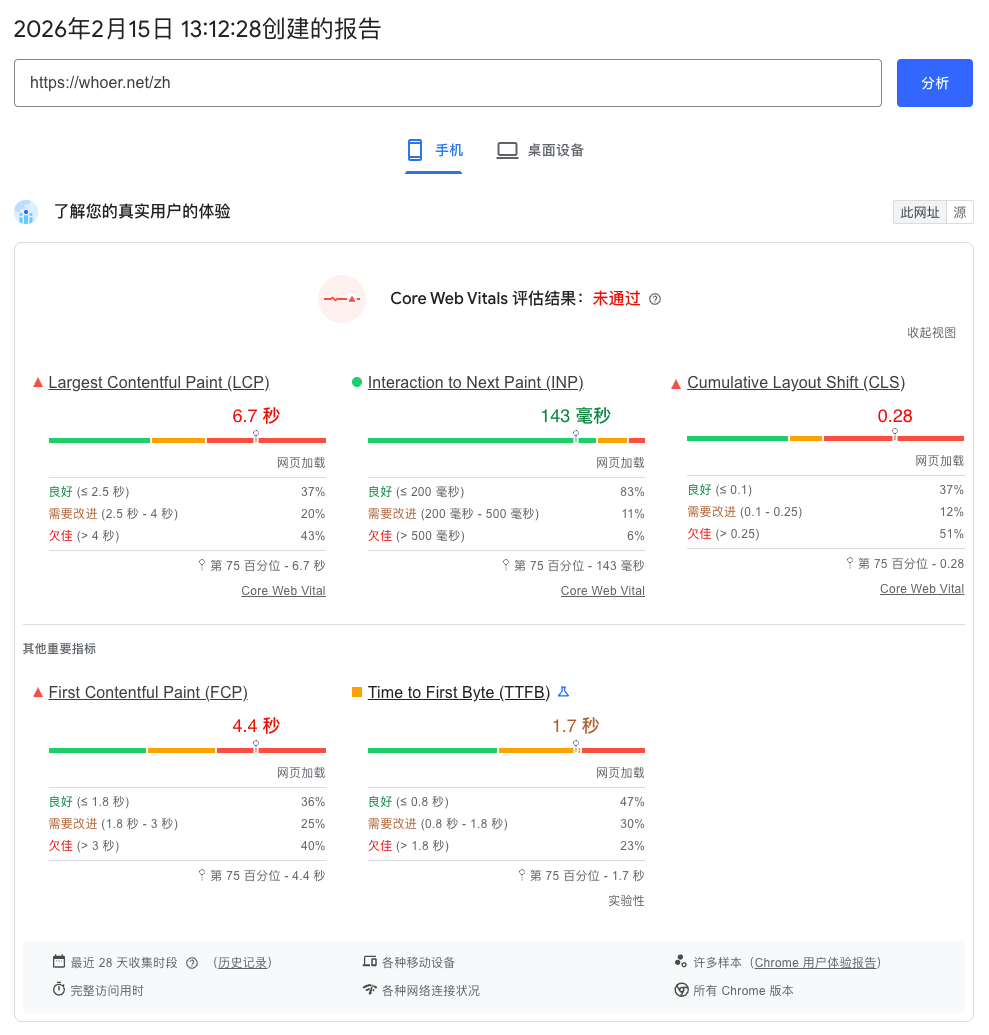Click the help icon next to 最近 28 天收集时段

pos(192,963)
